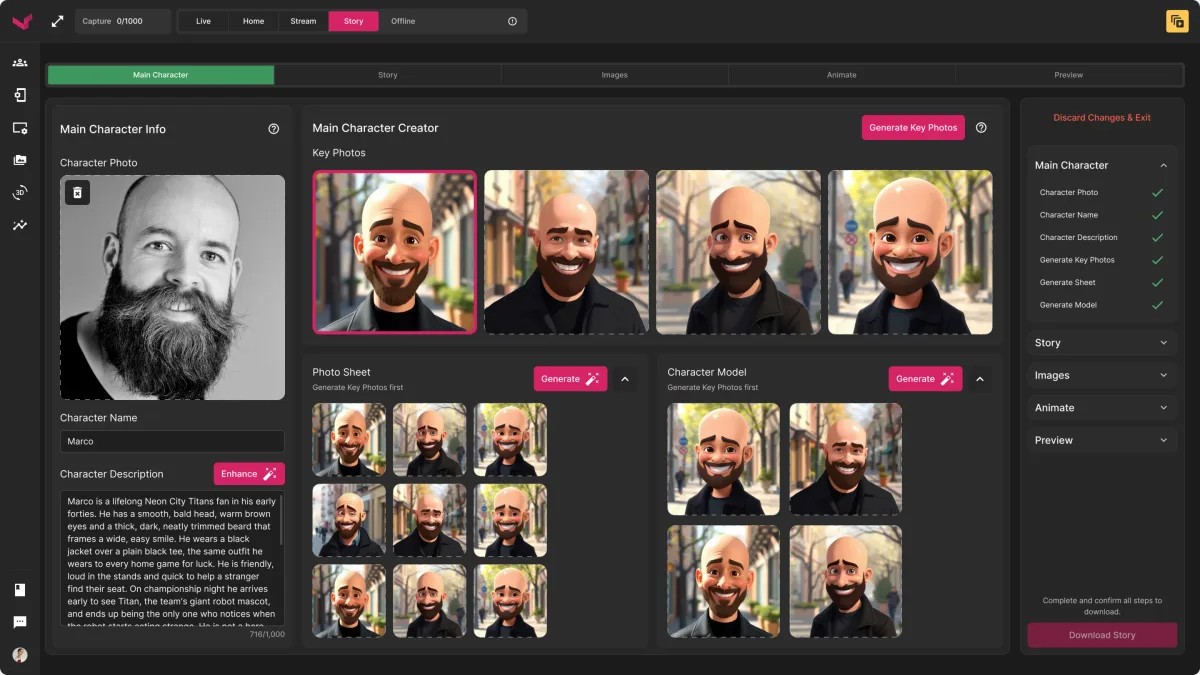The height and width of the screenshot is (675, 1200).
Task: Select Character Name in the right checklist
Action: tap(1069, 215)
